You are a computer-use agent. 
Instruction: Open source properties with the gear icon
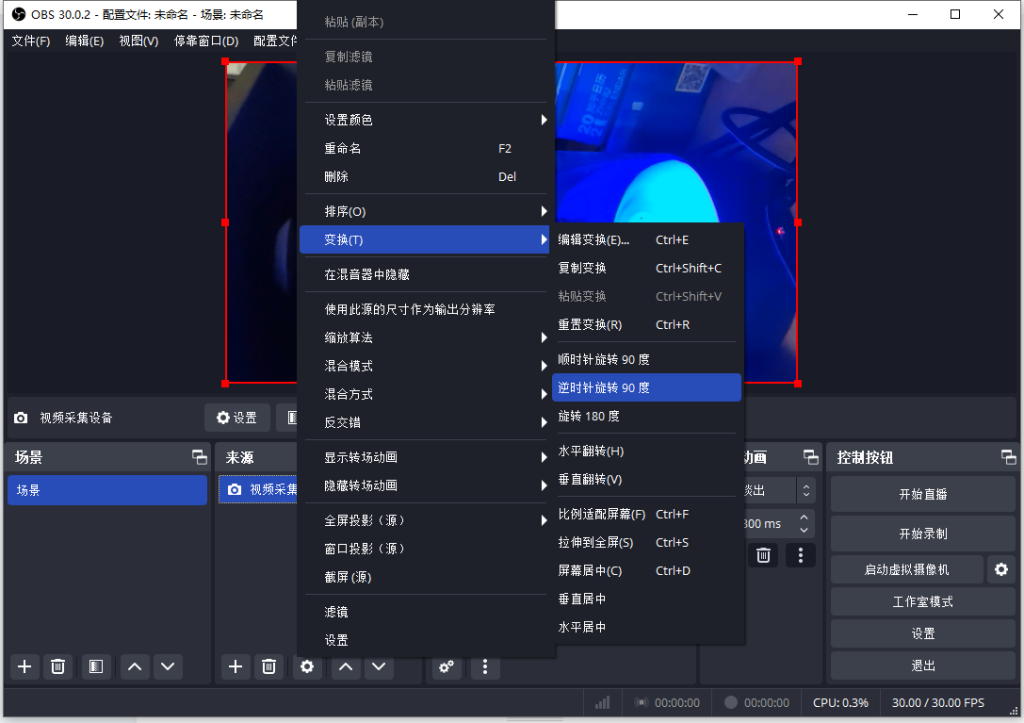pos(306,666)
